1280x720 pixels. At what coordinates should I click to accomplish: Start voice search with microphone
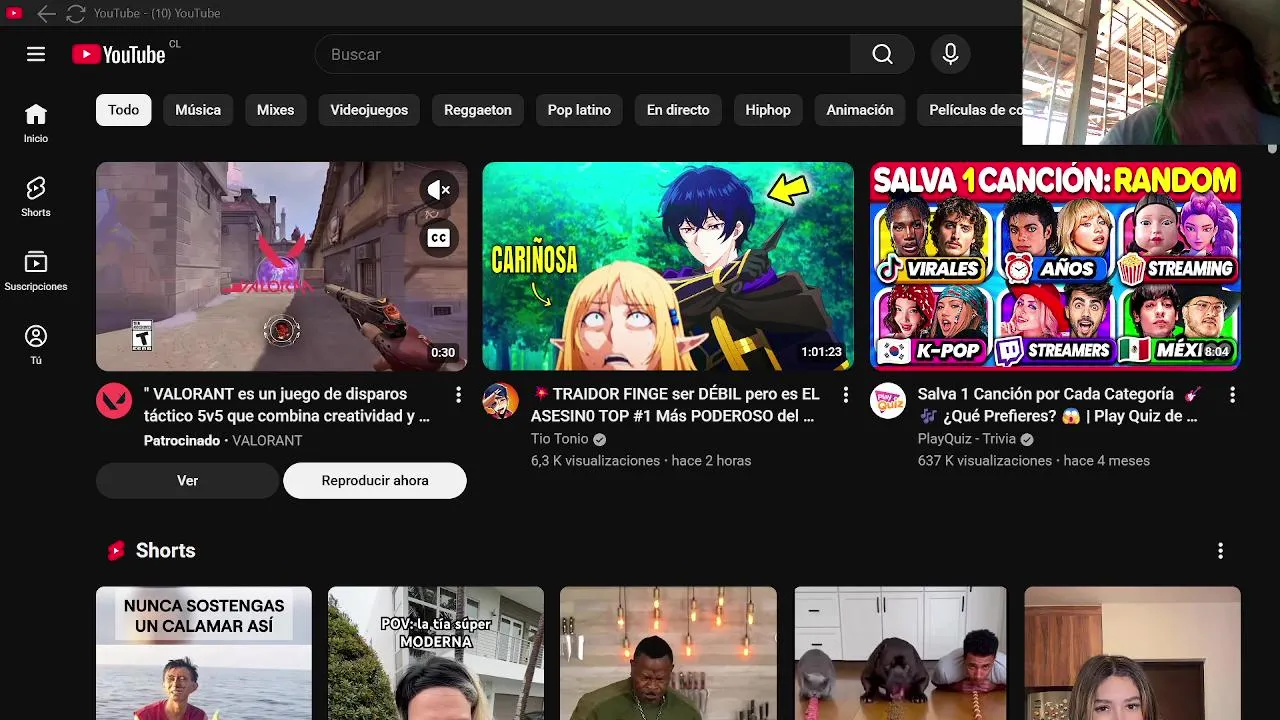(x=950, y=54)
